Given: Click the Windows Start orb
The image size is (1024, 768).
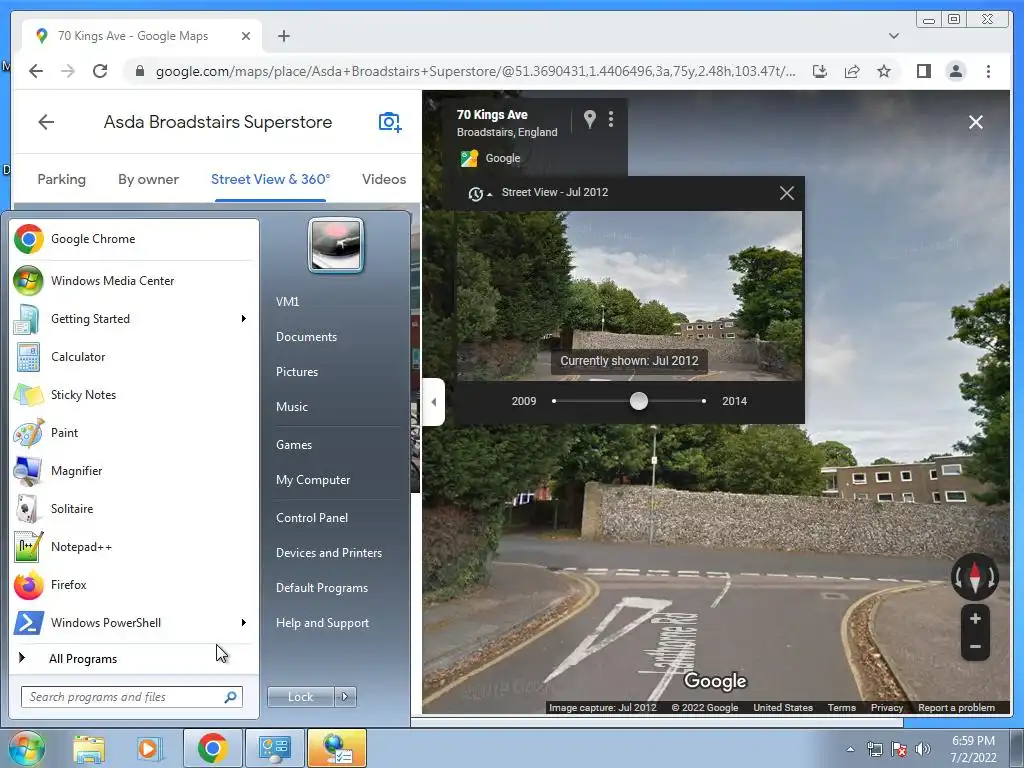Looking at the screenshot, I should (26, 748).
